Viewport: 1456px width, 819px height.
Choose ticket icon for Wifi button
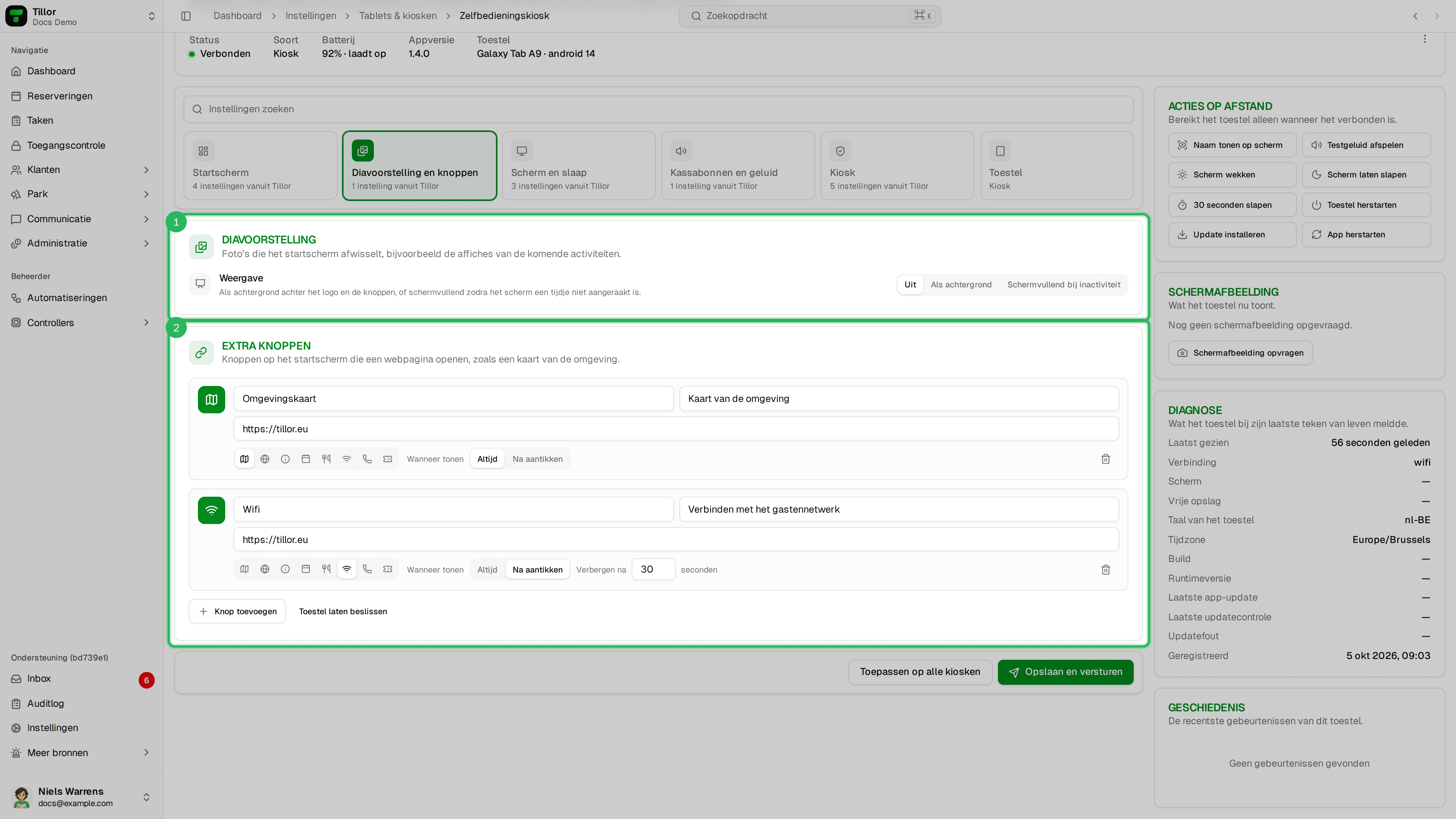pyautogui.click(x=388, y=569)
